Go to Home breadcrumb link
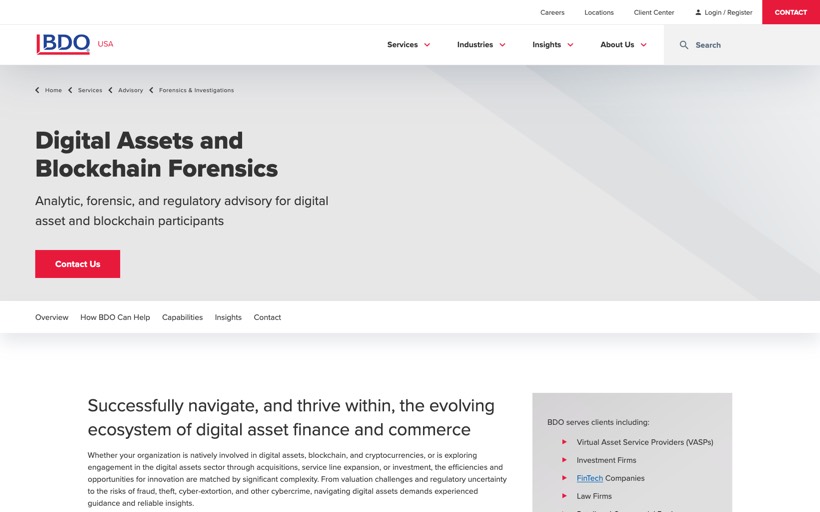Image resolution: width=820 pixels, height=512 pixels. tap(53, 90)
